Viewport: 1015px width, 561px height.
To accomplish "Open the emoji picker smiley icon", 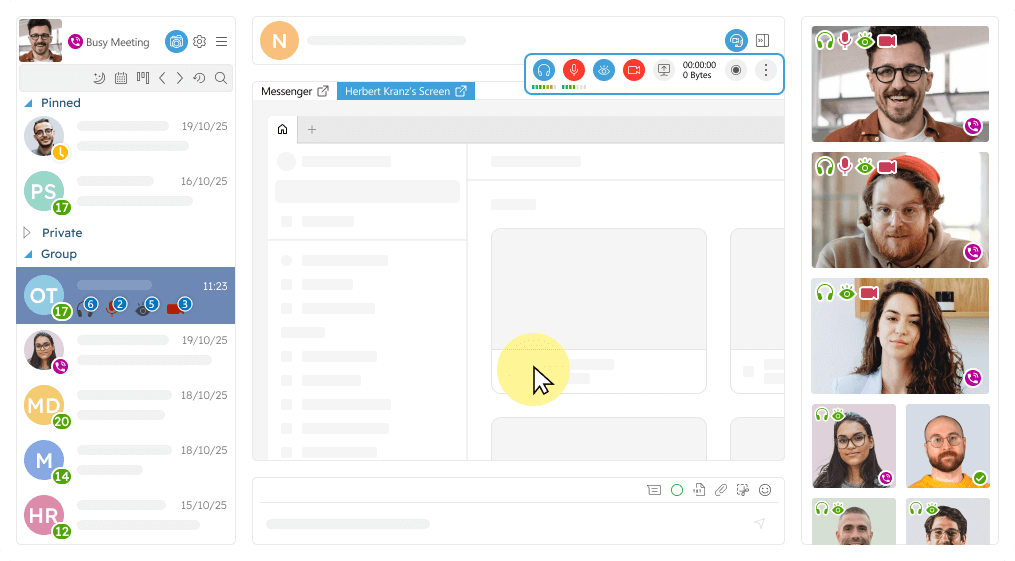I will [765, 490].
